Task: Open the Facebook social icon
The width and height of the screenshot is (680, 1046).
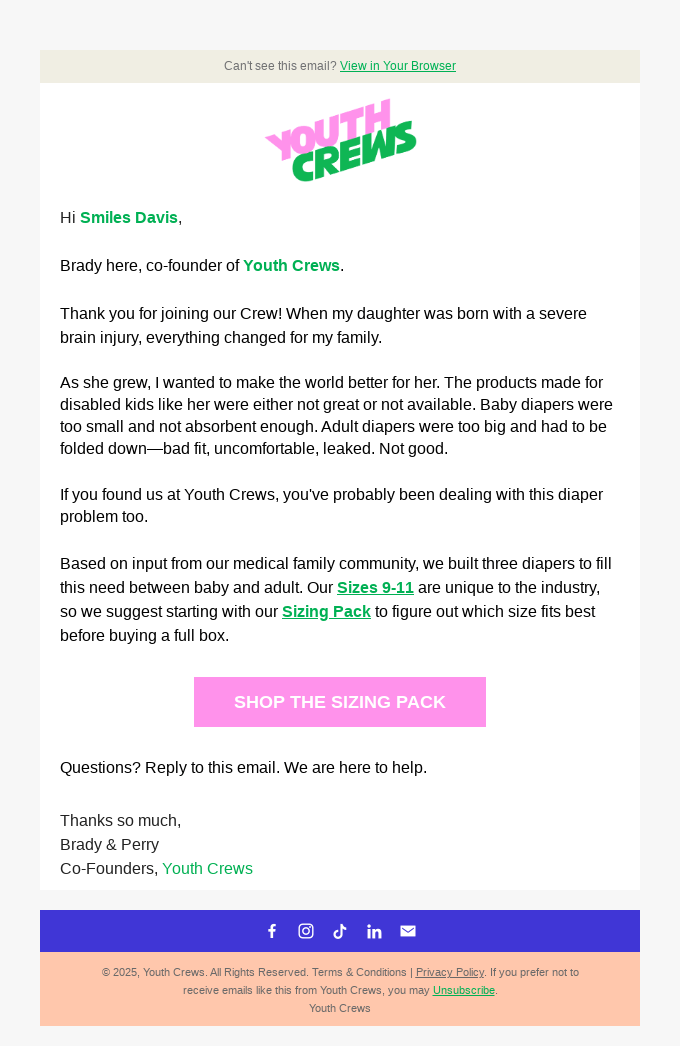Action: click(x=272, y=931)
